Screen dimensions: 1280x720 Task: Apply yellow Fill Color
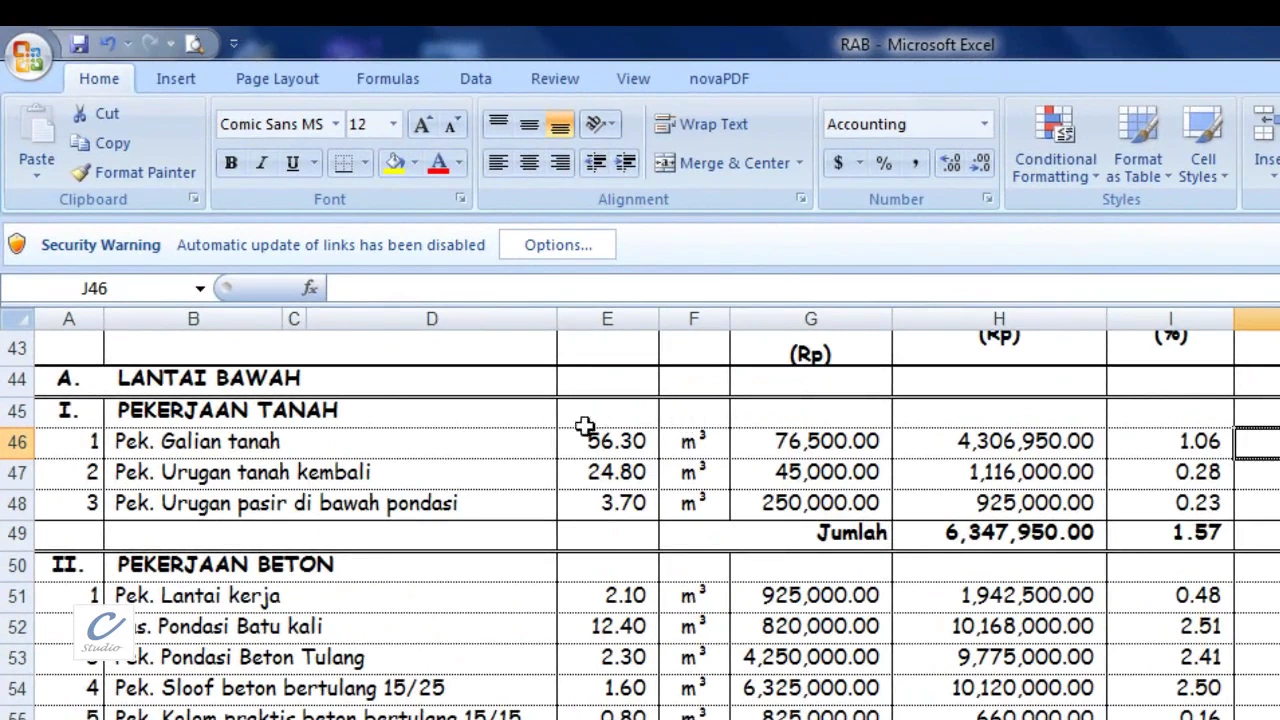(395, 163)
